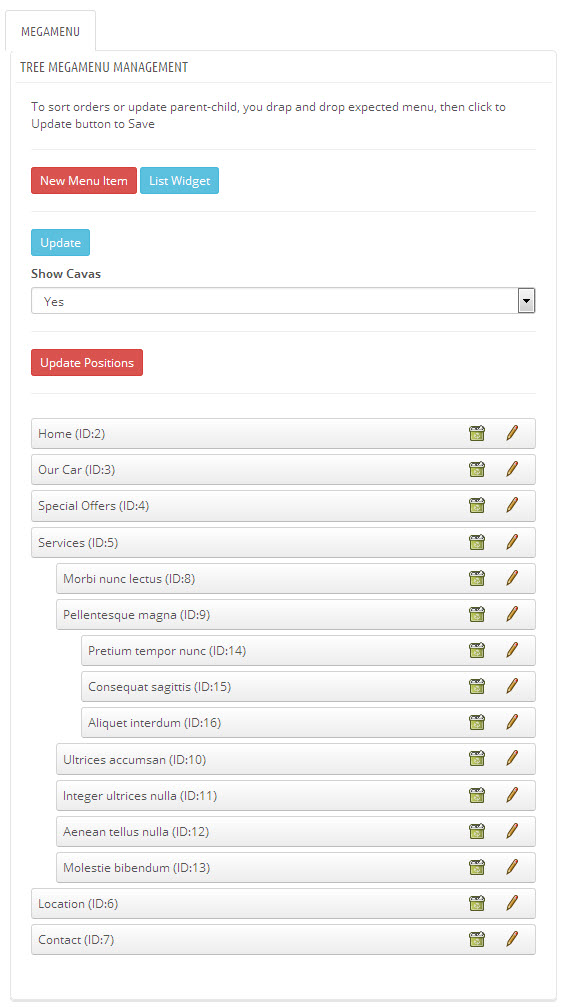Click the New Menu Item button
The height and width of the screenshot is (1007, 561).
84,180
